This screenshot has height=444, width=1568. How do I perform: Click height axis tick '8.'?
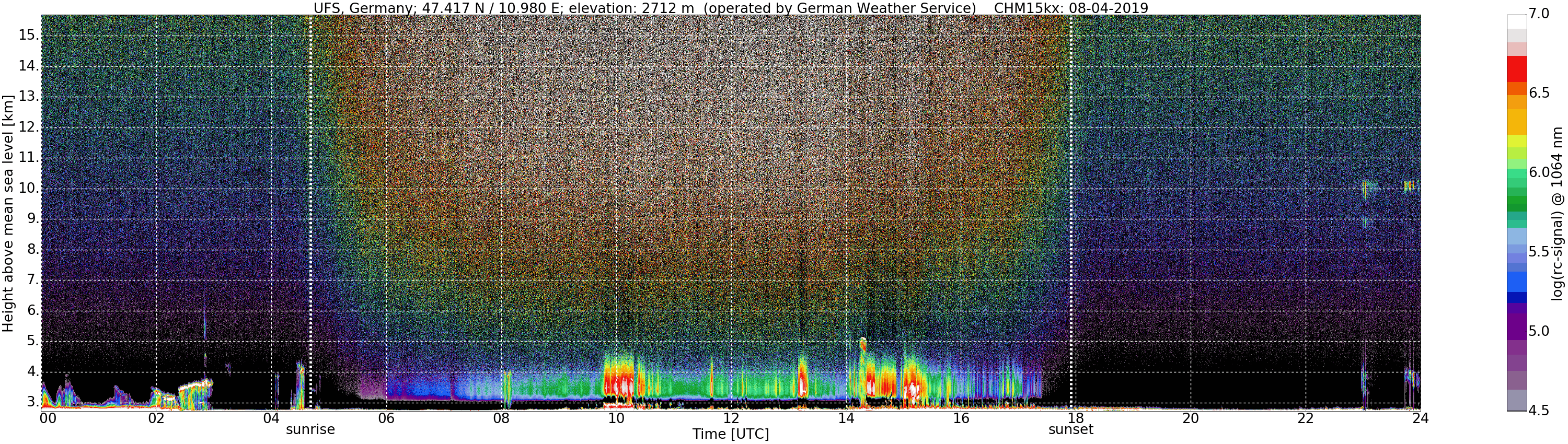point(32,249)
